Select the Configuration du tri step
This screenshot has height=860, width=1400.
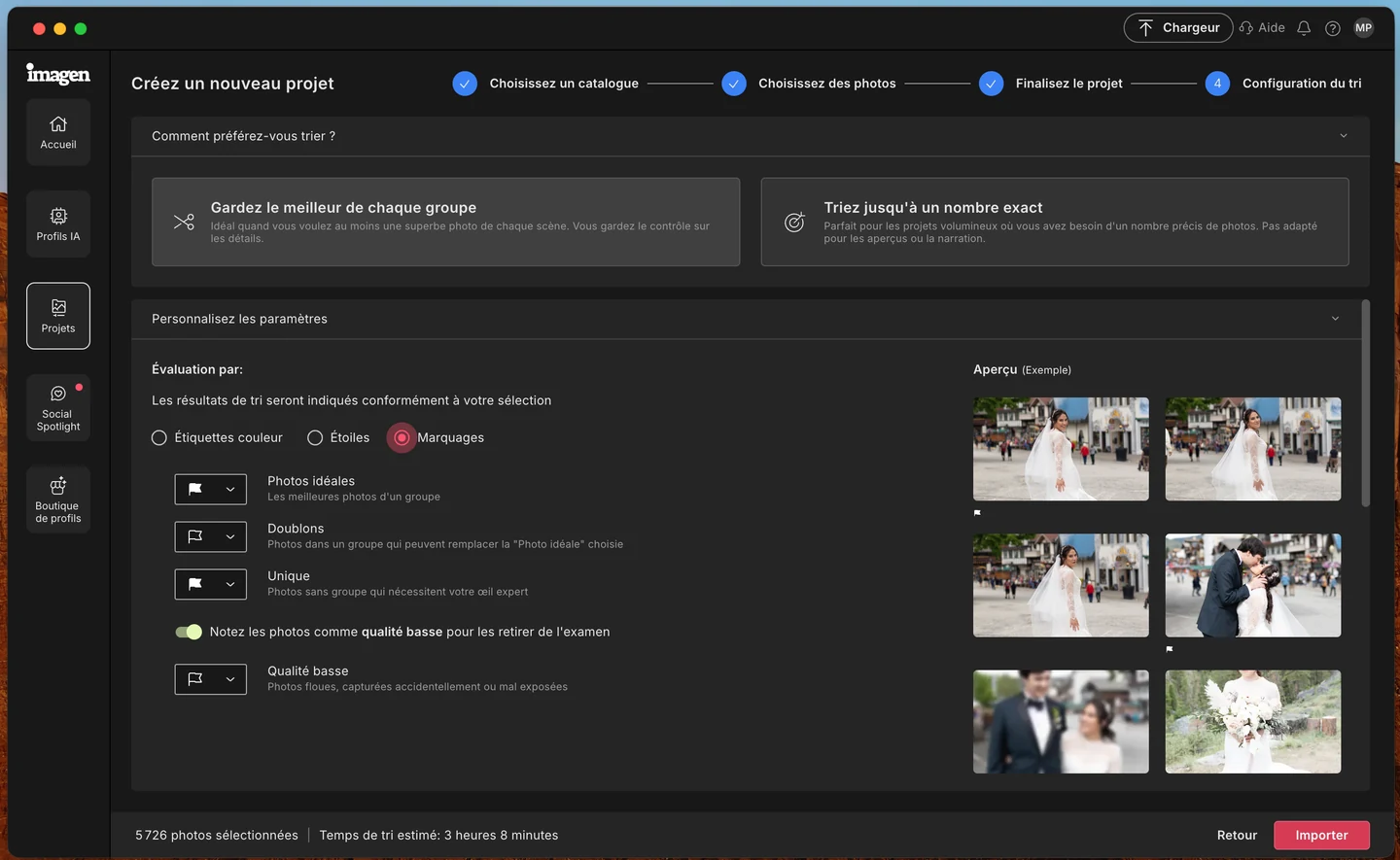tap(1283, 84)
